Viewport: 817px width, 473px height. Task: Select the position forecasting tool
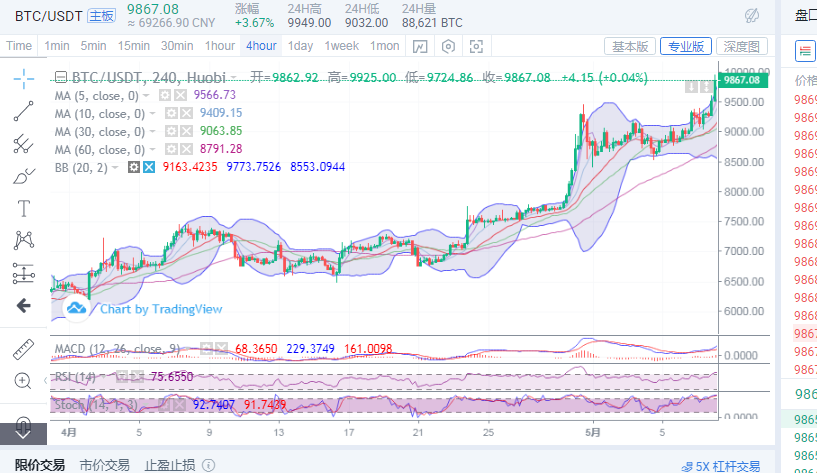[x=23, y=273]
